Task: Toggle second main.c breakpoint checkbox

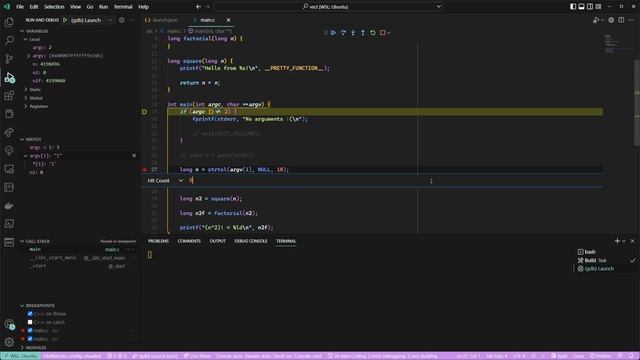Action: coord(30,339)
